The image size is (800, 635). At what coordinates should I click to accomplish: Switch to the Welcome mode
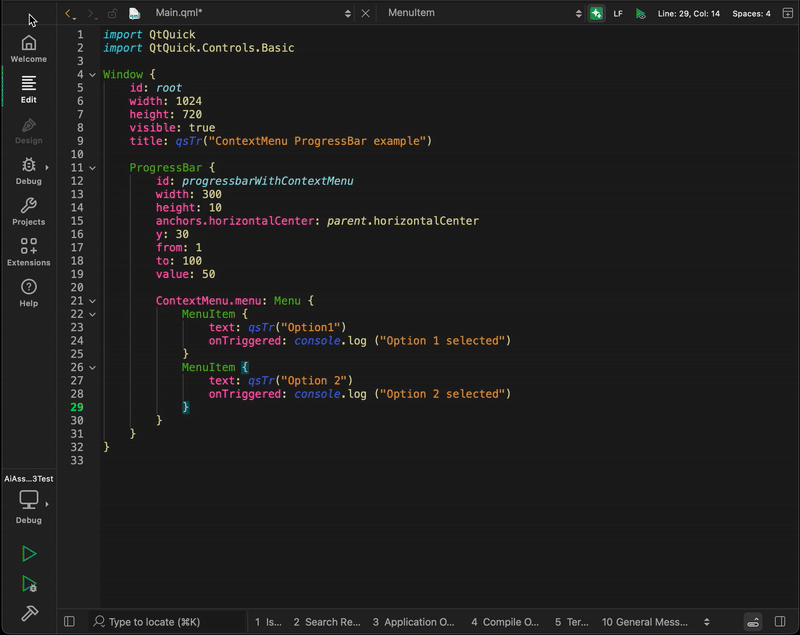click(29, 45)
